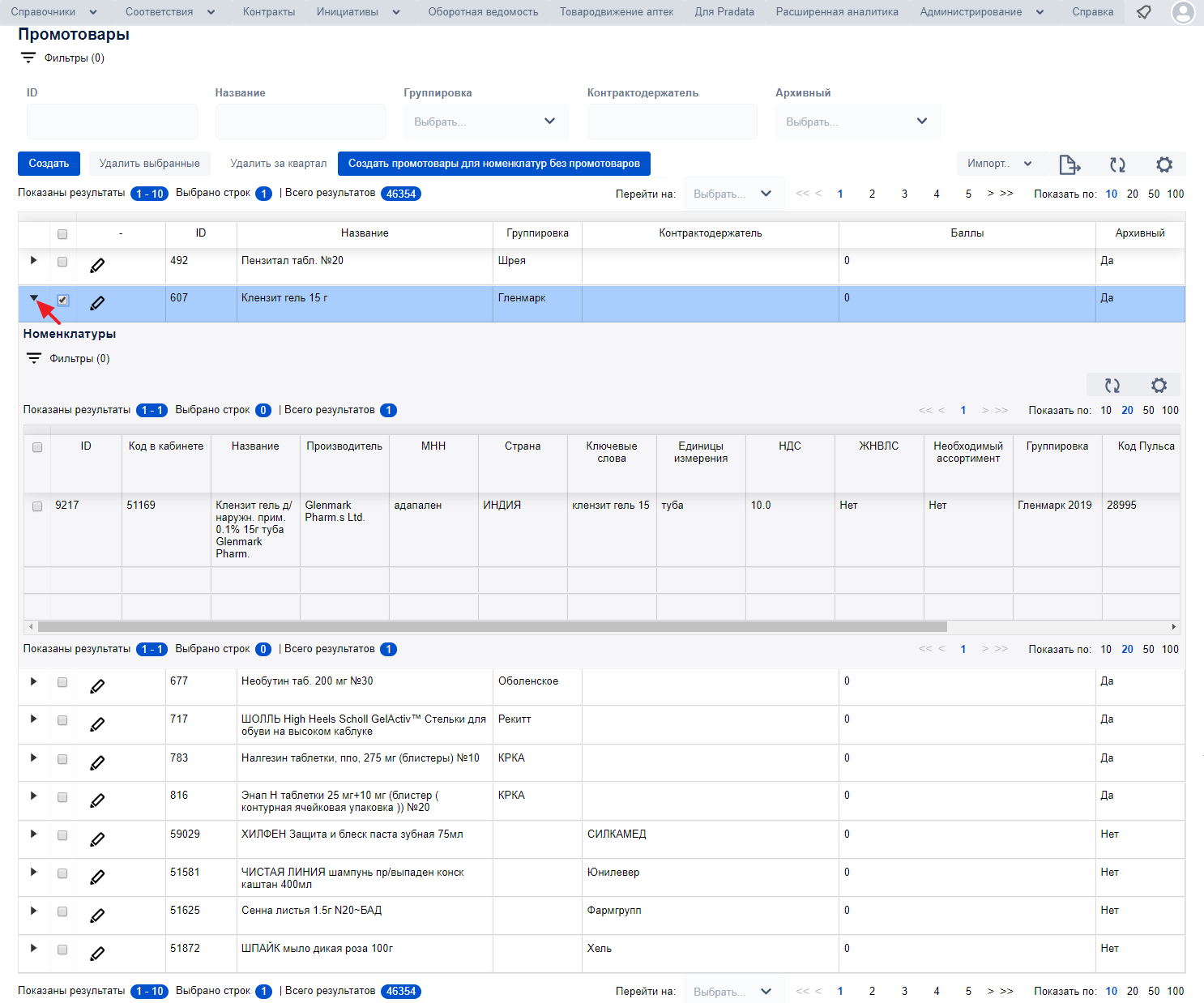The width and height of the screenshot is (1204, 1003).
Task: Check the row 51872 ШПАЙК checkbox
Action: click(62, 950)
